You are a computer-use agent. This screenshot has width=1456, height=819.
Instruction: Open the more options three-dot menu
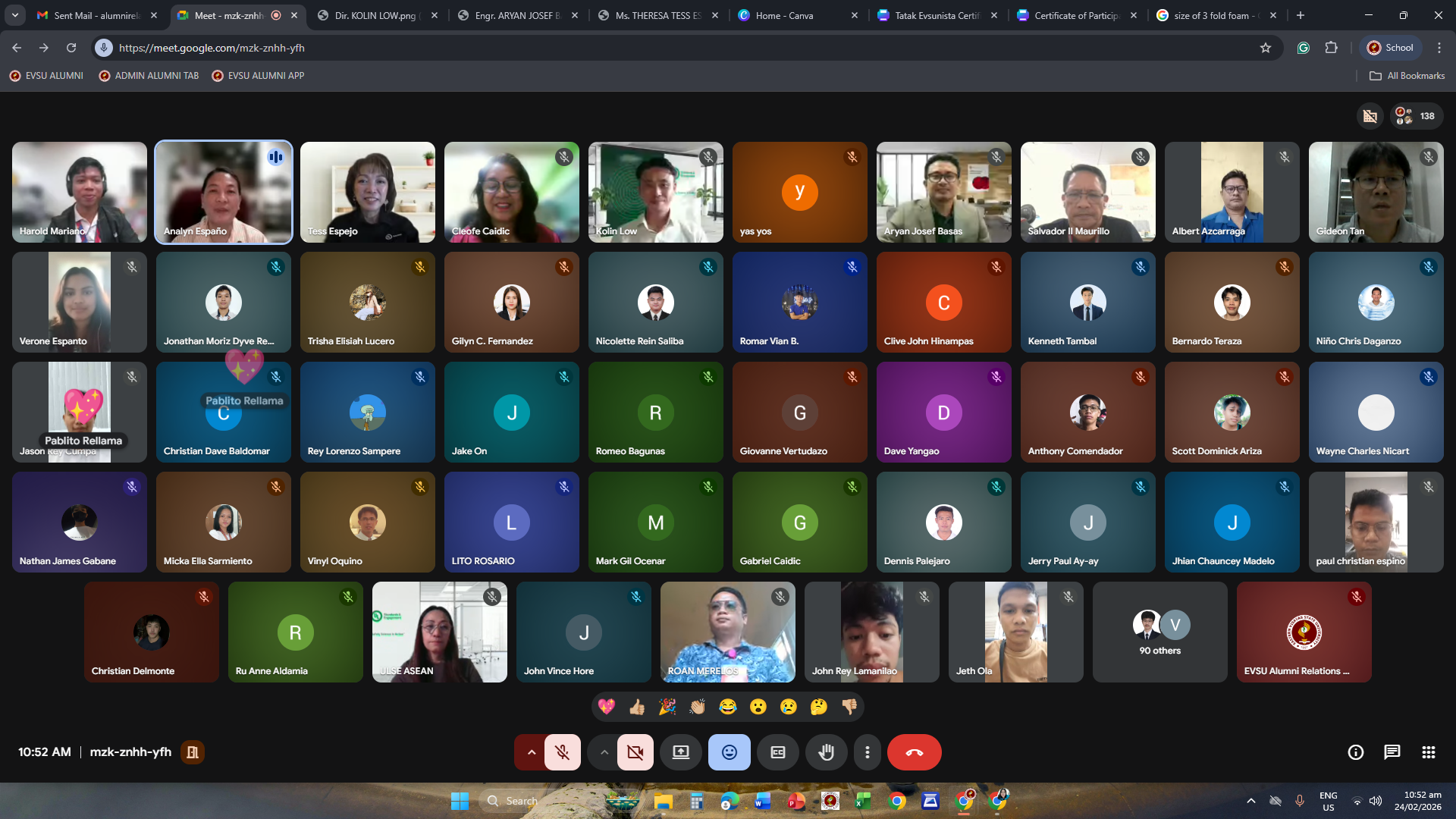(x=867, y=752)
